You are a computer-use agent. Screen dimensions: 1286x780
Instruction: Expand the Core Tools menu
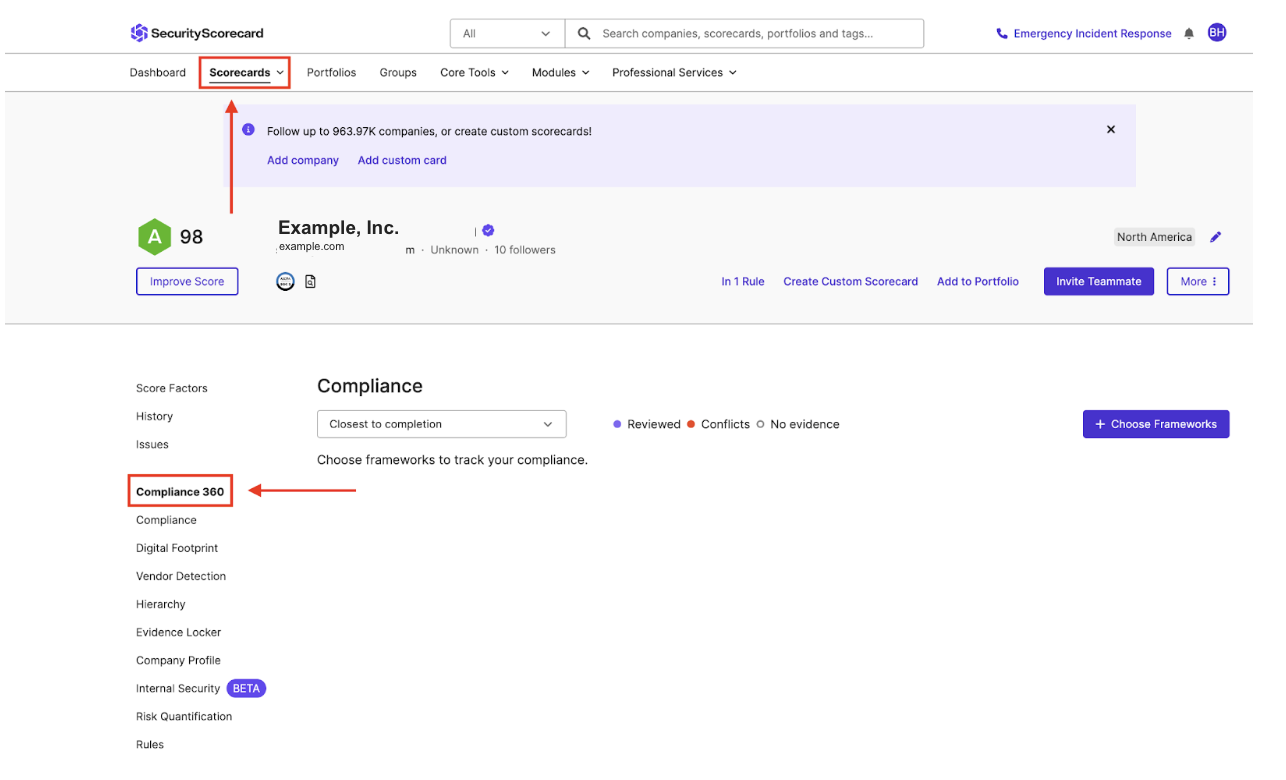point(474,73)
